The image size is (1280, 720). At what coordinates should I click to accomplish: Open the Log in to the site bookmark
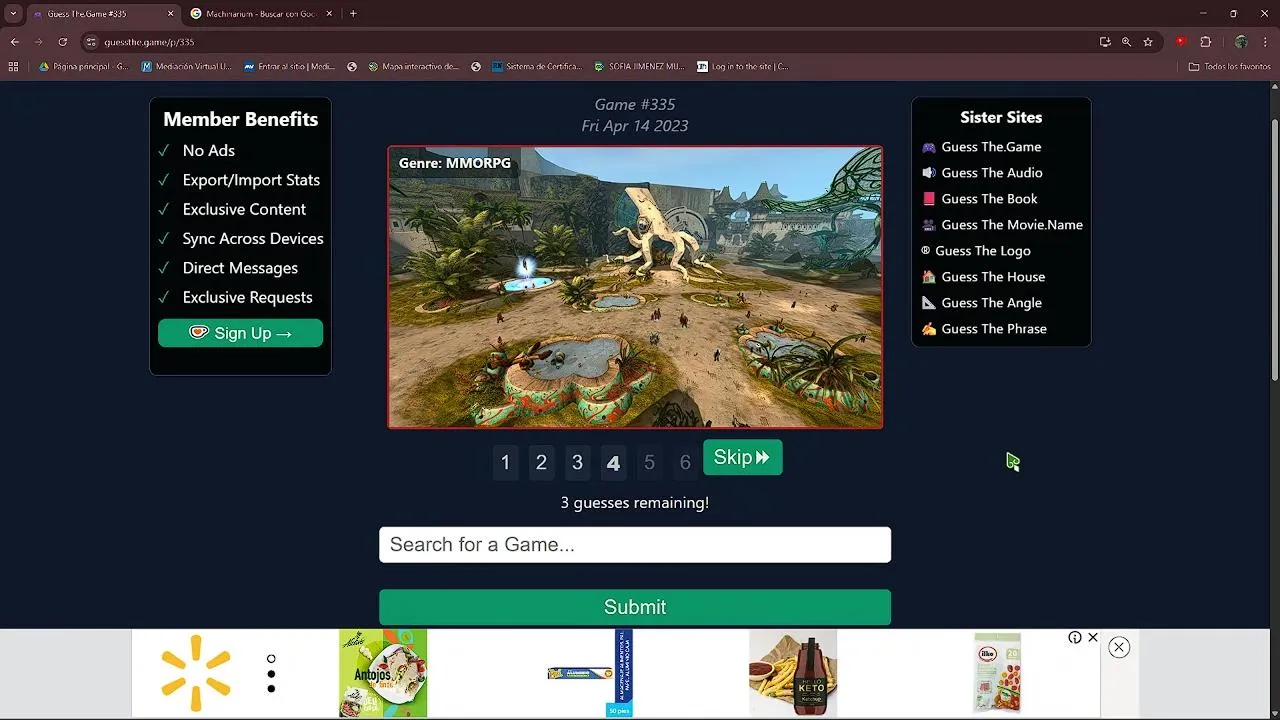743,67
